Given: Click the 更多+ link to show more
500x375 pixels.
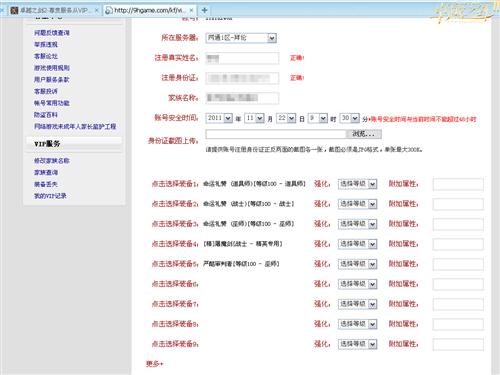Looking at the screenshot, I should (154, 364).
